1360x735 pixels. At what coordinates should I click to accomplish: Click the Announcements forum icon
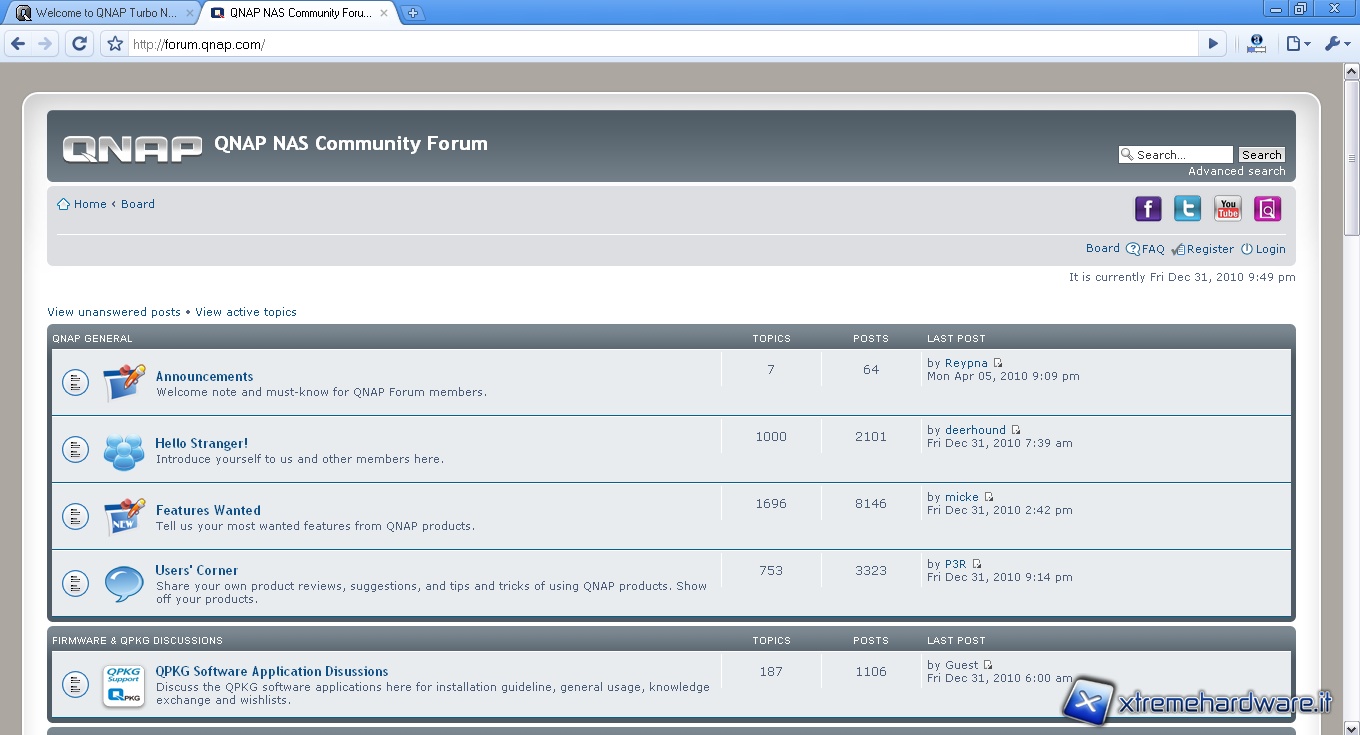pos(124,382)
